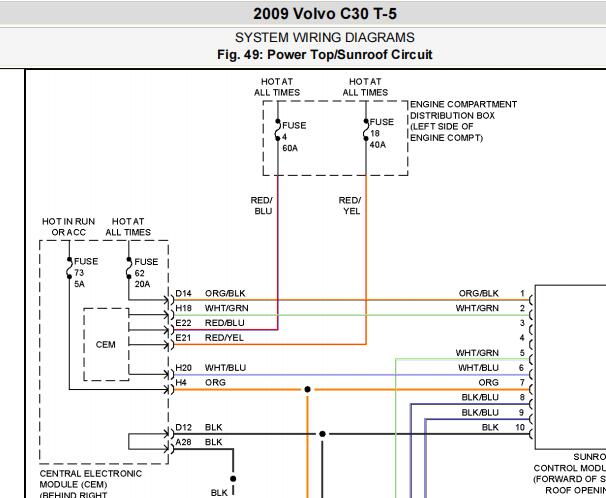606x498 pixels.
Task: Click the sunroof 'CONTROL MODUL' caption
Action: pyautogui.click(x=570, y=468)
